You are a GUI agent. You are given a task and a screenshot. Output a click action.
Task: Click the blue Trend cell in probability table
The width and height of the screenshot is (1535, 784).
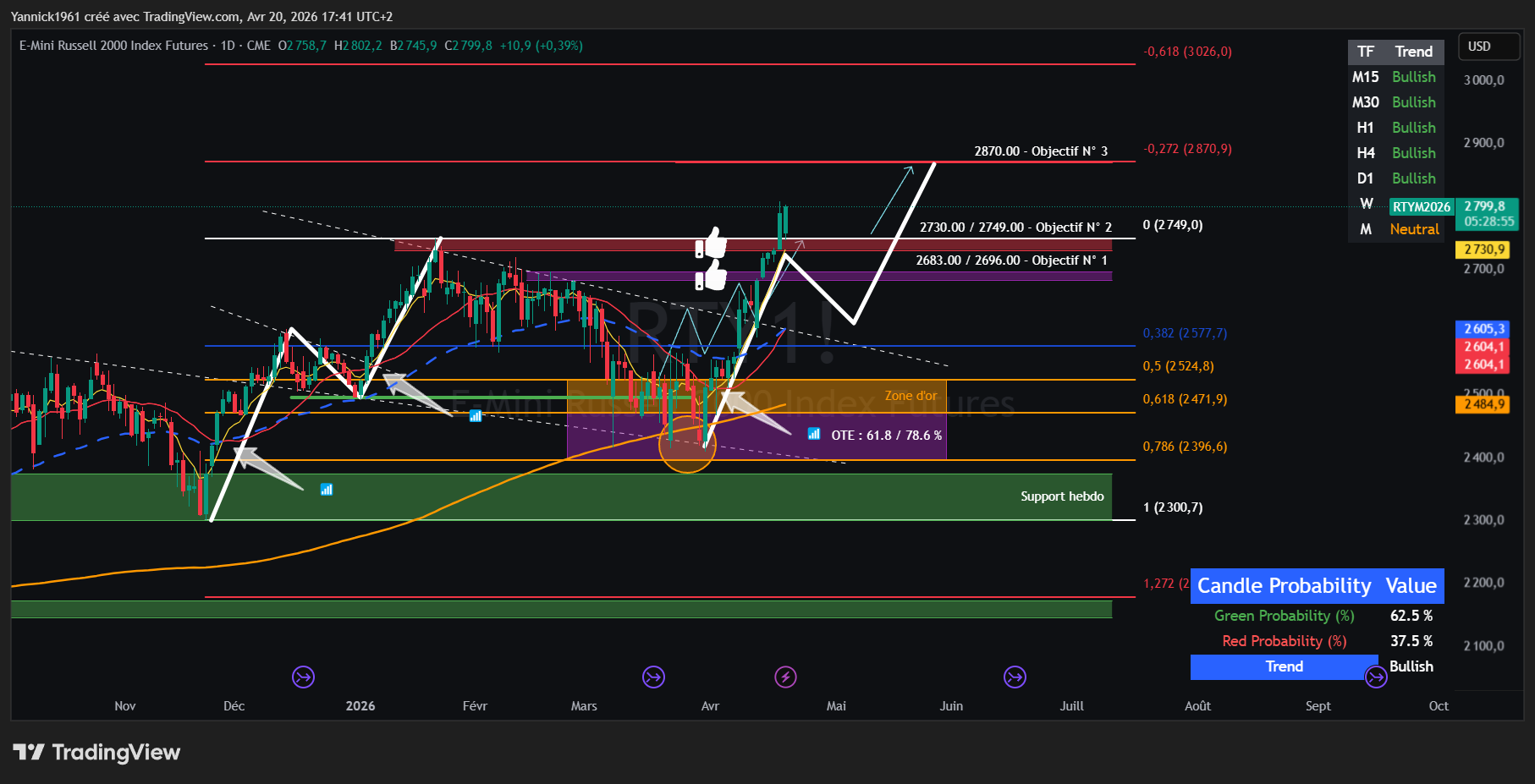(1285, 666)
